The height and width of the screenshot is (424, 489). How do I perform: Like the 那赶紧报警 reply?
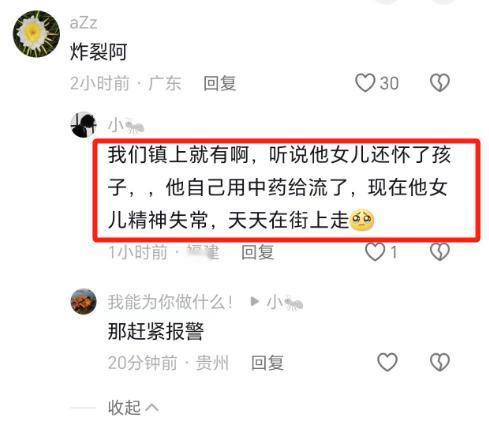point(387,362)
